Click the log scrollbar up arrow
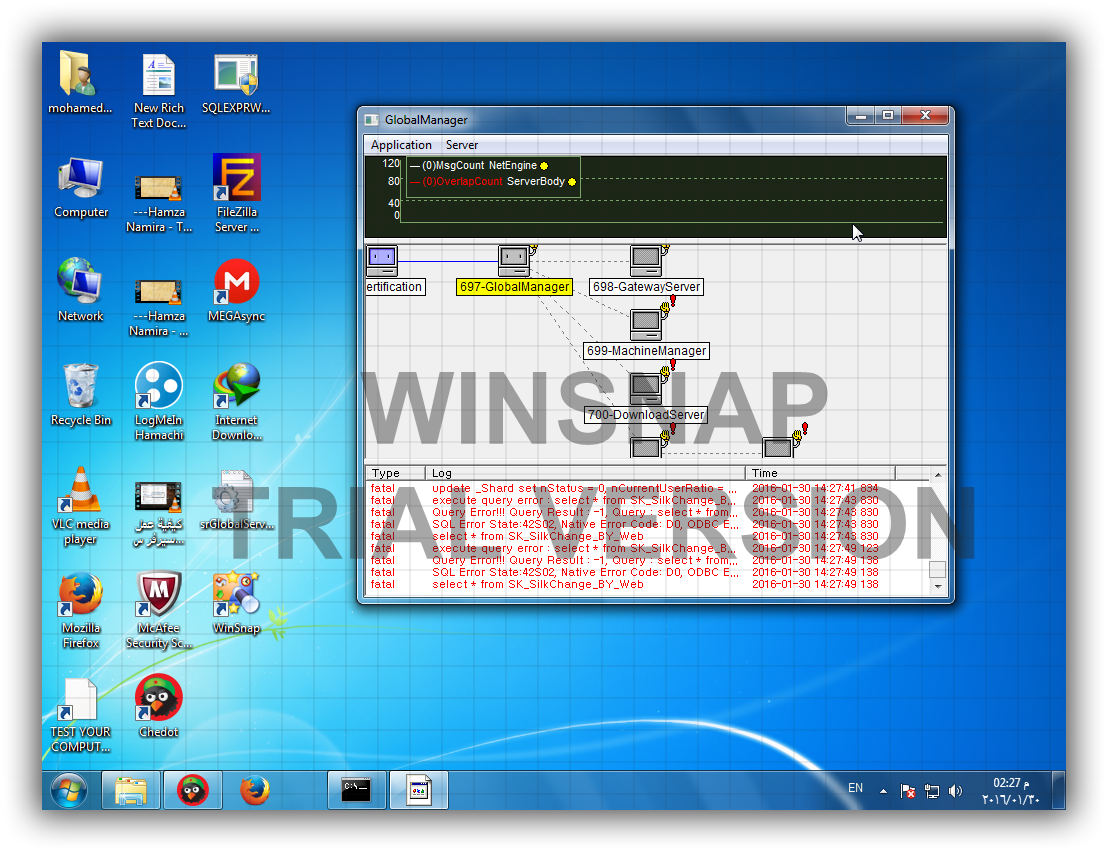Viewport: 1108px width, 852px height. 938,475
